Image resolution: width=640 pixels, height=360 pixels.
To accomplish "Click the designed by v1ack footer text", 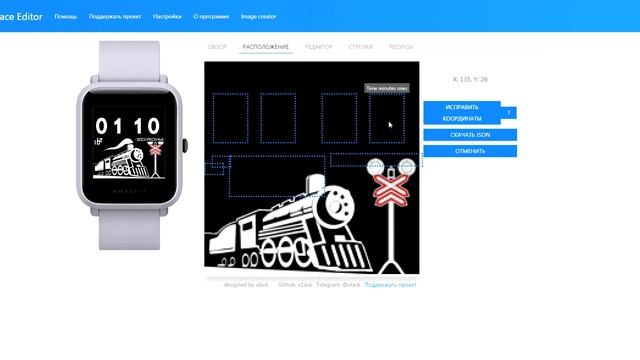I will pyautogui.click(x=246, y=285).
